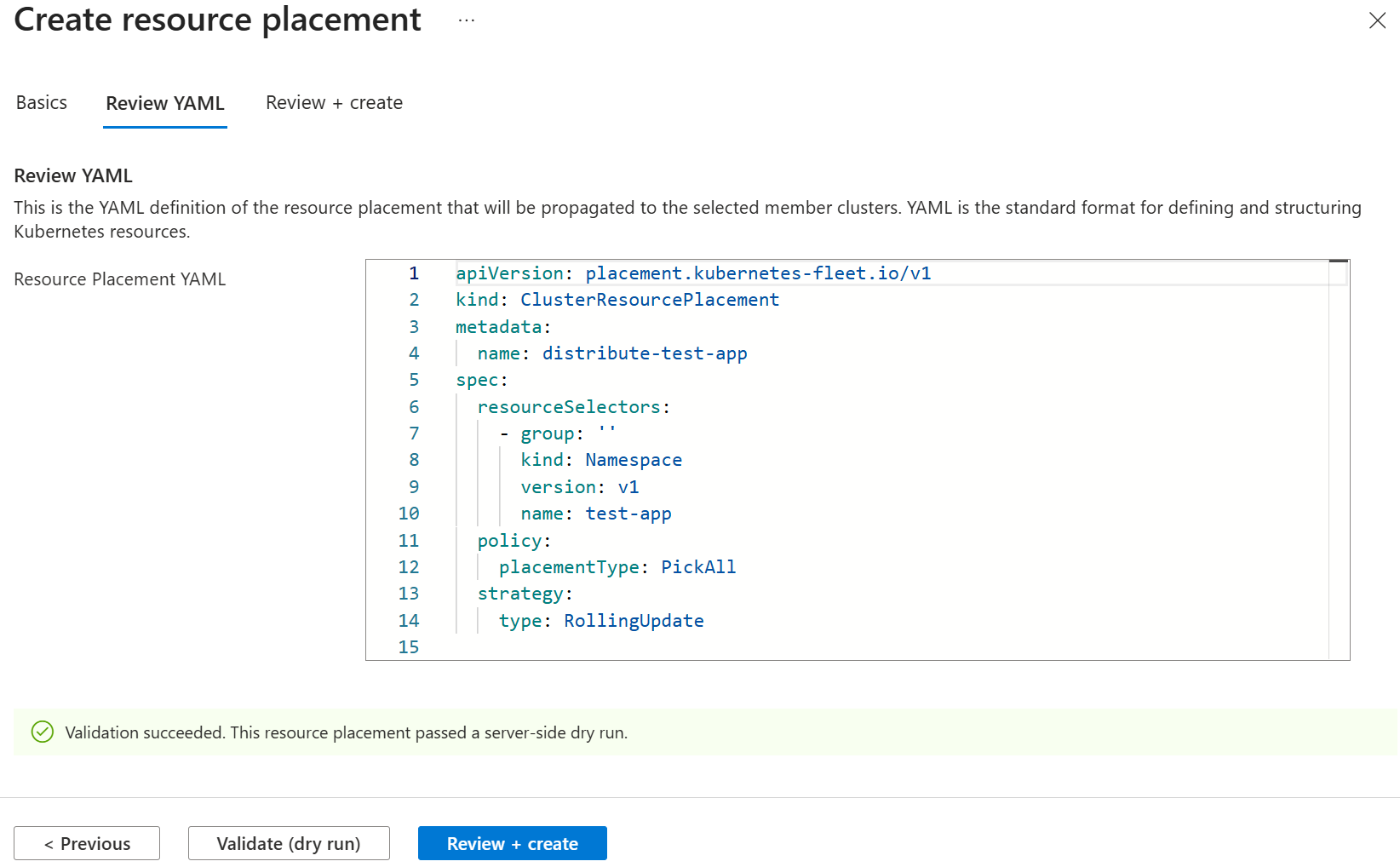This screenshot has height=867, width=1400.
Task: Click the Namespace kind value
Action: pos(634,460)
